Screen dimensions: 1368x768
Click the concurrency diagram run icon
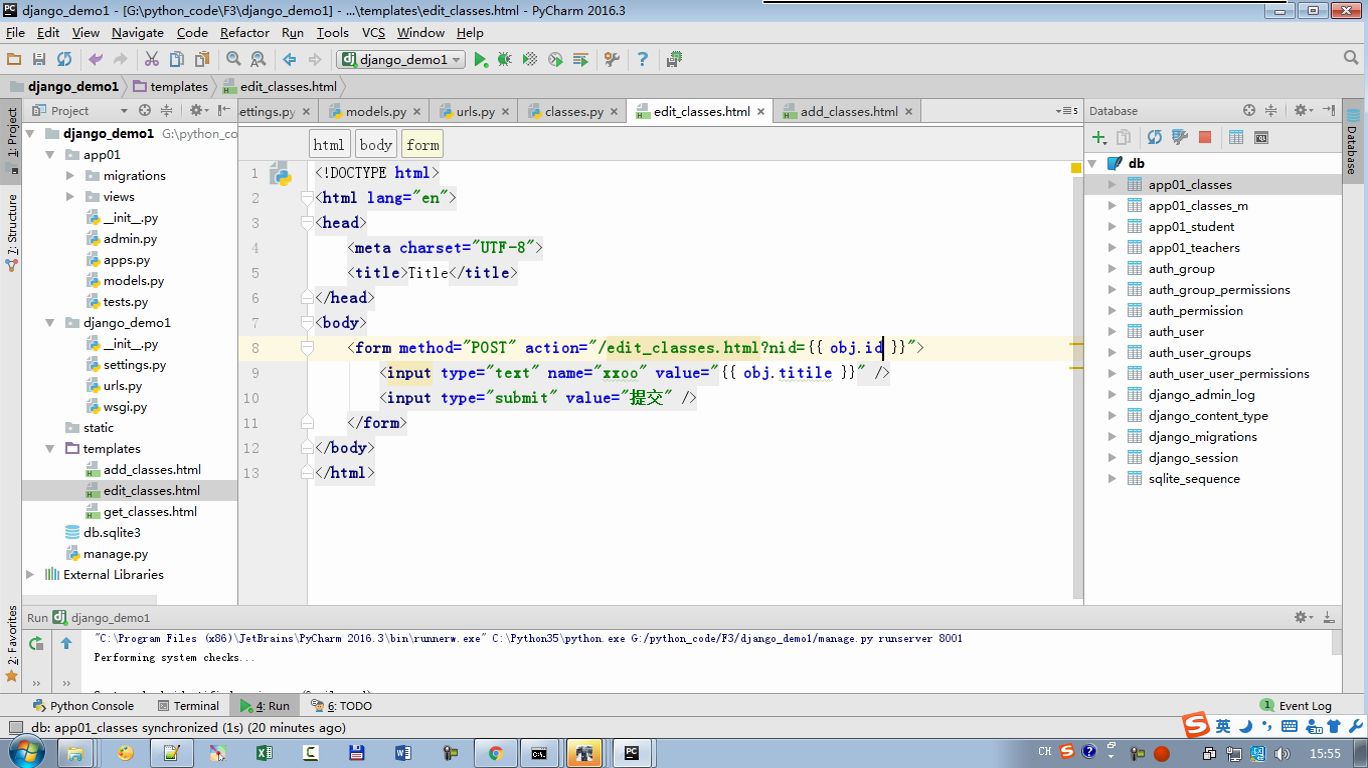[580, 60]
